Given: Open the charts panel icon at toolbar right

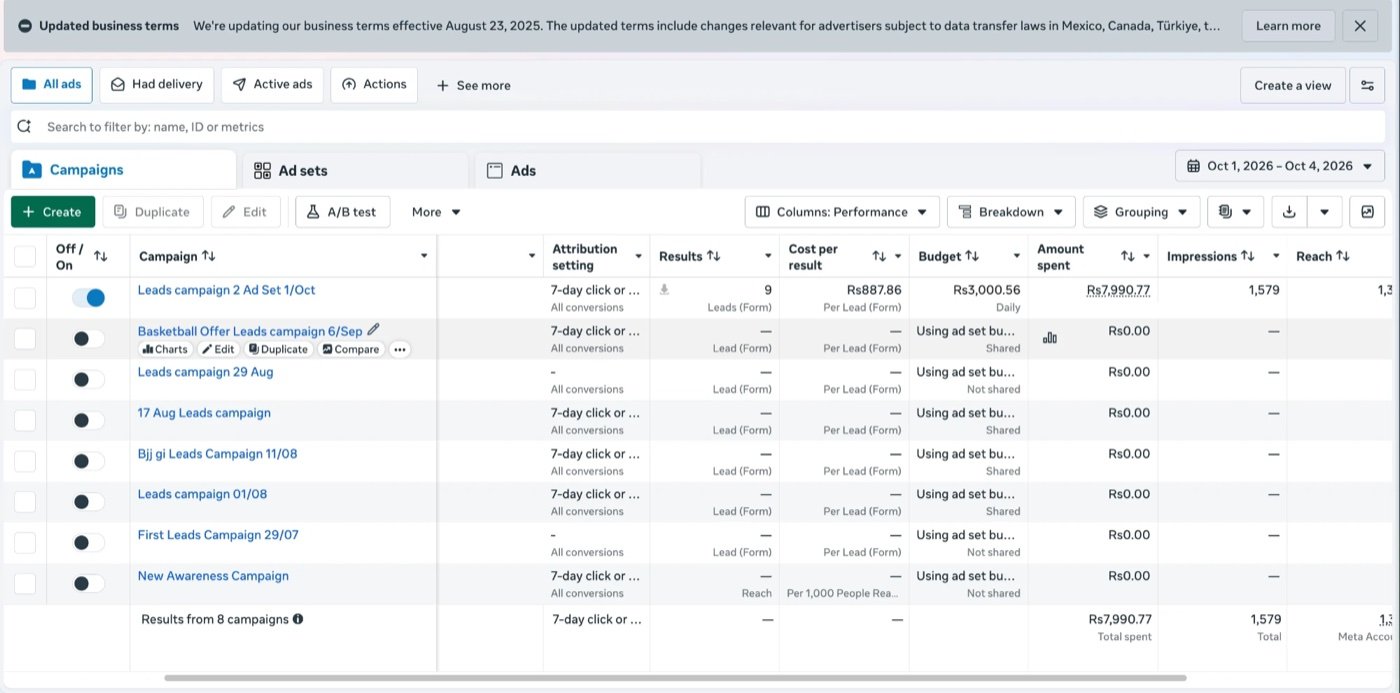Looking at the screenshot, I should 1367,212.
